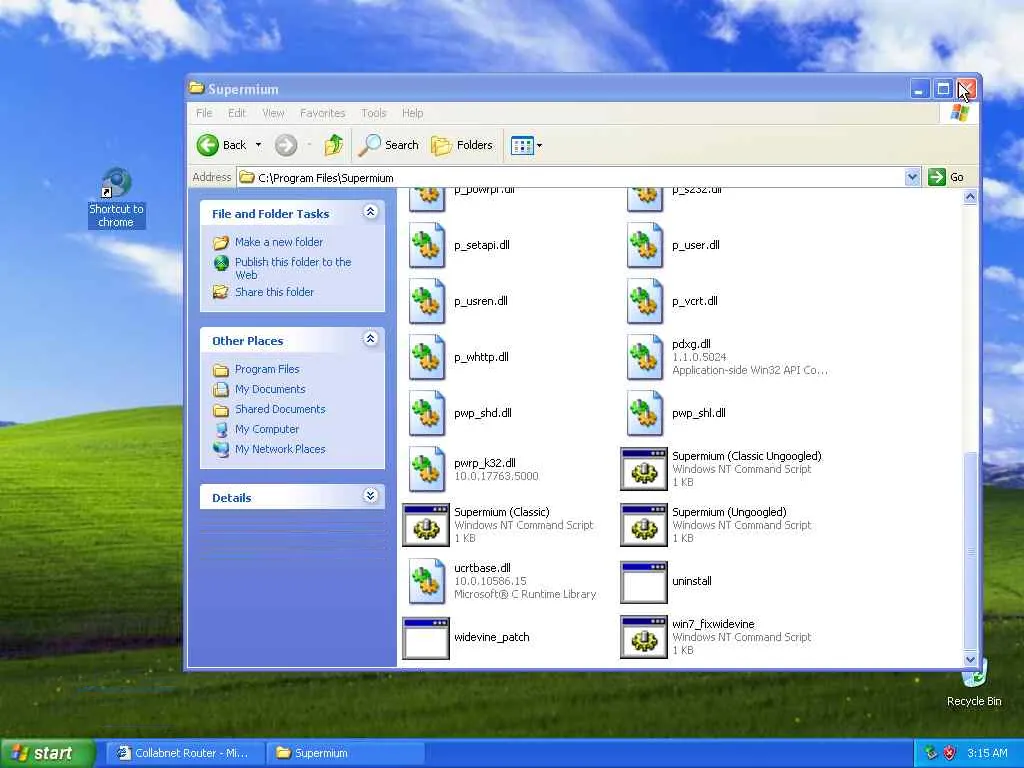Expand the Details panel
Viewport: 1024px width, 768px height.
370,496
